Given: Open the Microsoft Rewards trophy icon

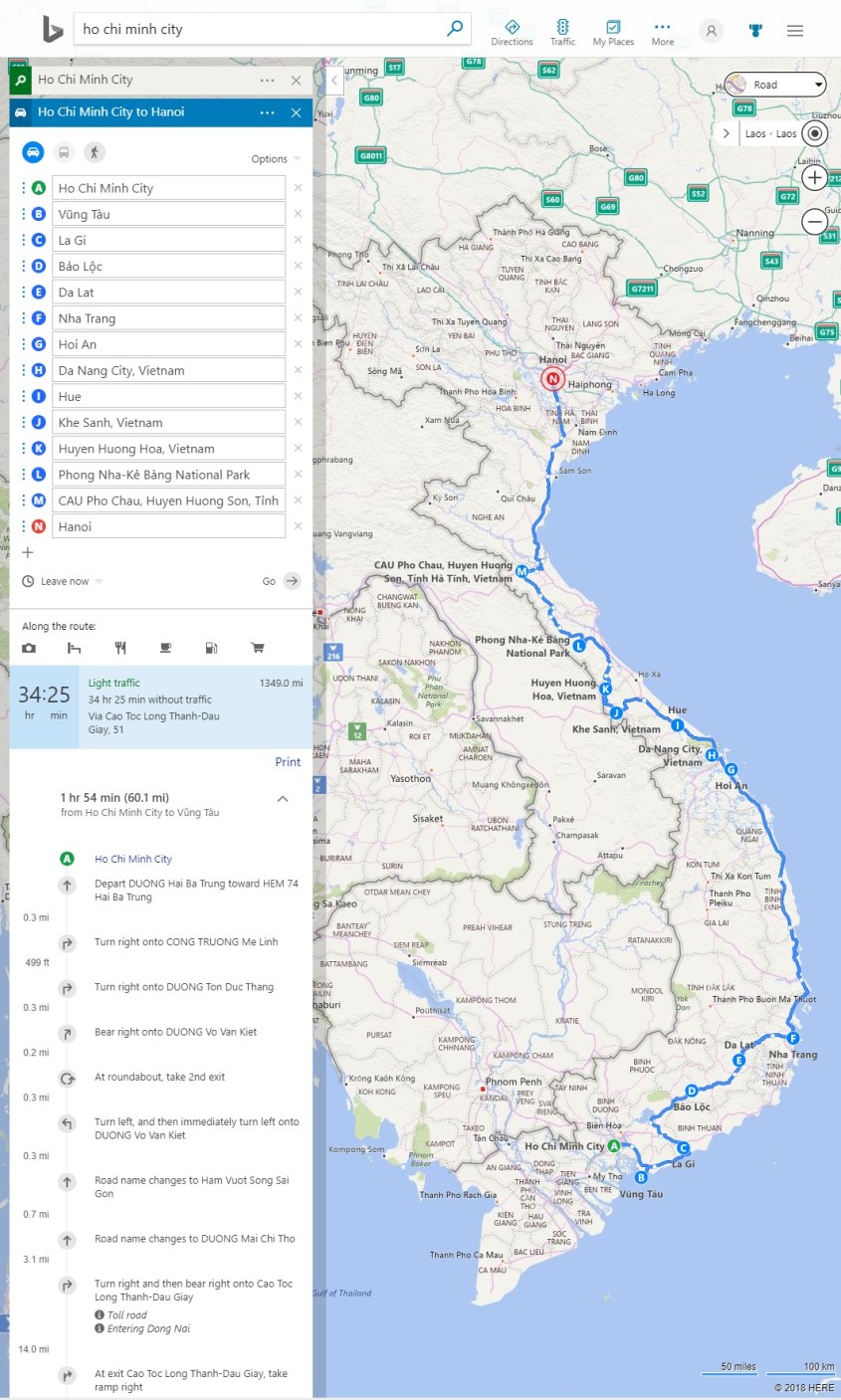Looking at the screenshot, I should point(755,30).
